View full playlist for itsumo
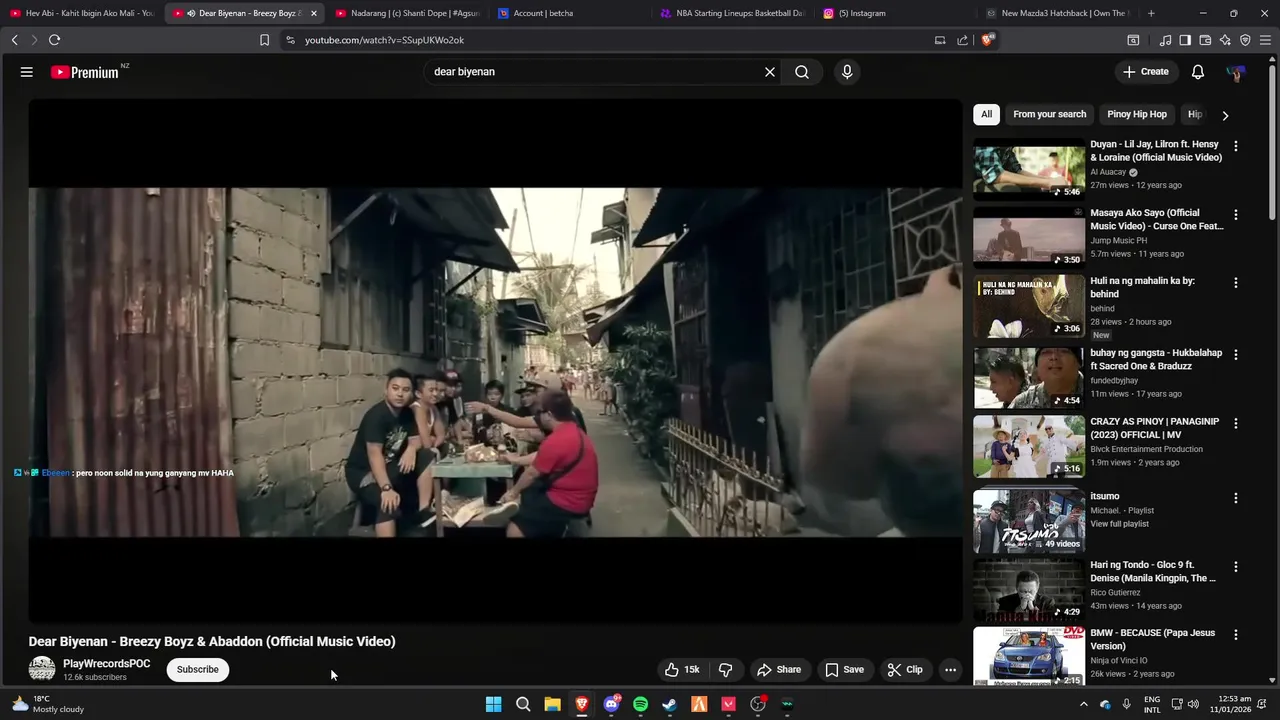The height and width of the screenshot is (720, 1280). pyautogui.click(x=1120, y=524)
